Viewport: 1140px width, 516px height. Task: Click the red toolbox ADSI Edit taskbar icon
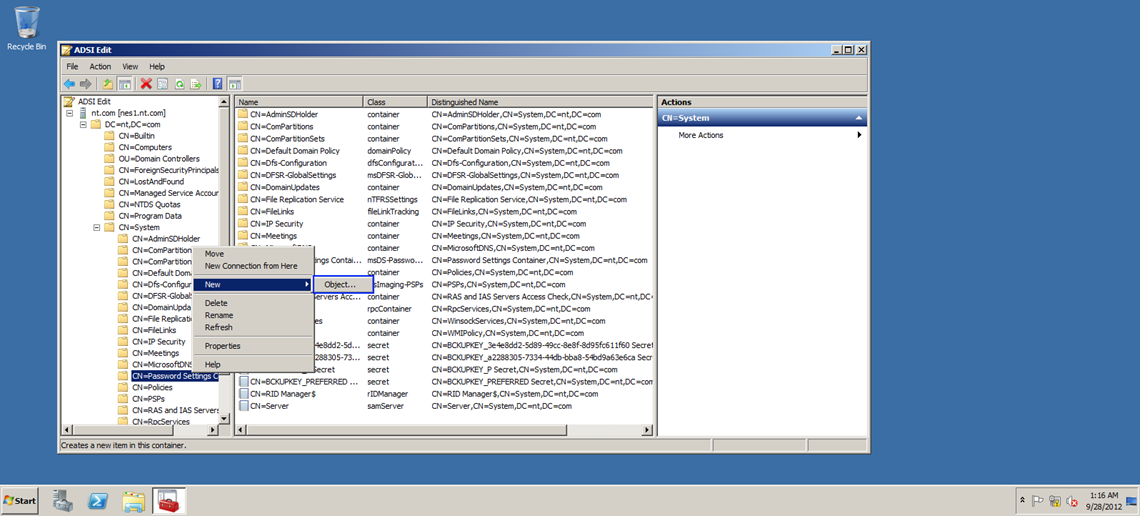click(x=169, y=500)
